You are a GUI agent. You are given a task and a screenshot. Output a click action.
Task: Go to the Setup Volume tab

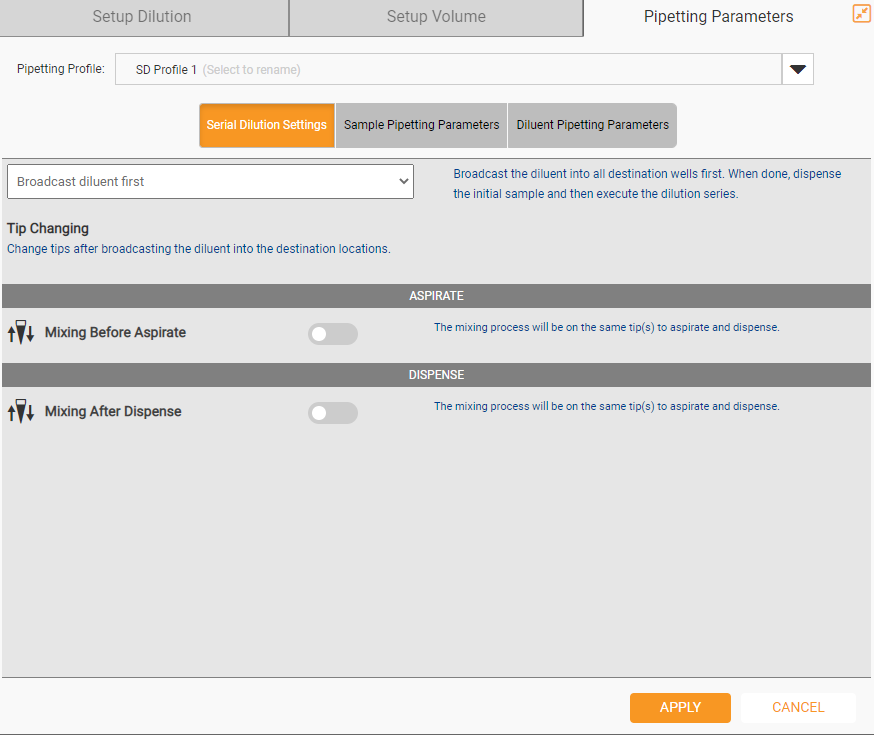(x=436, y=17)
